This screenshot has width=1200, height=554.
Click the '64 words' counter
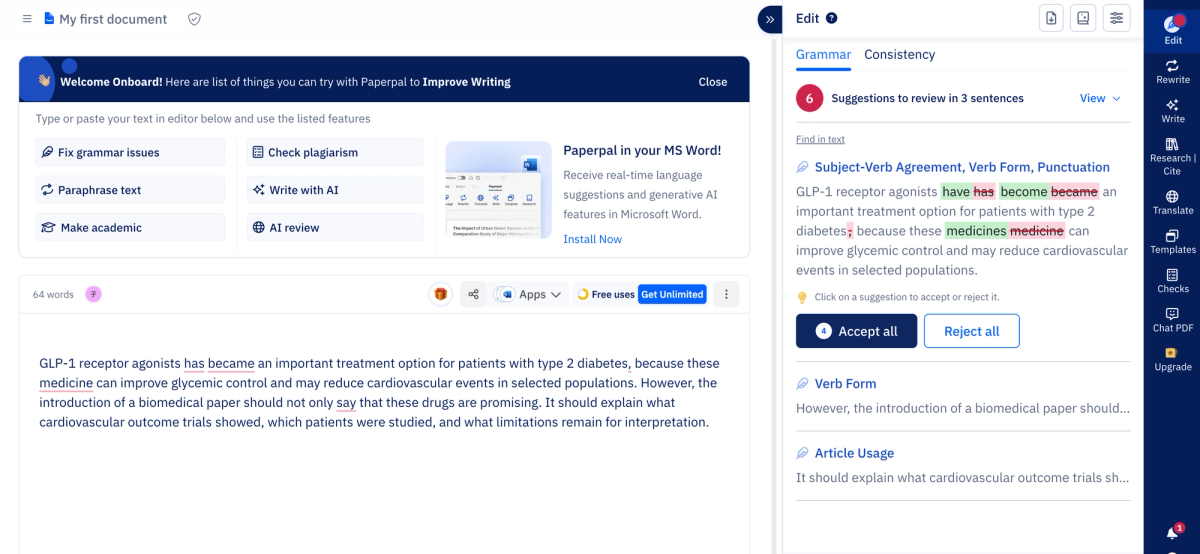coord(53,294)
